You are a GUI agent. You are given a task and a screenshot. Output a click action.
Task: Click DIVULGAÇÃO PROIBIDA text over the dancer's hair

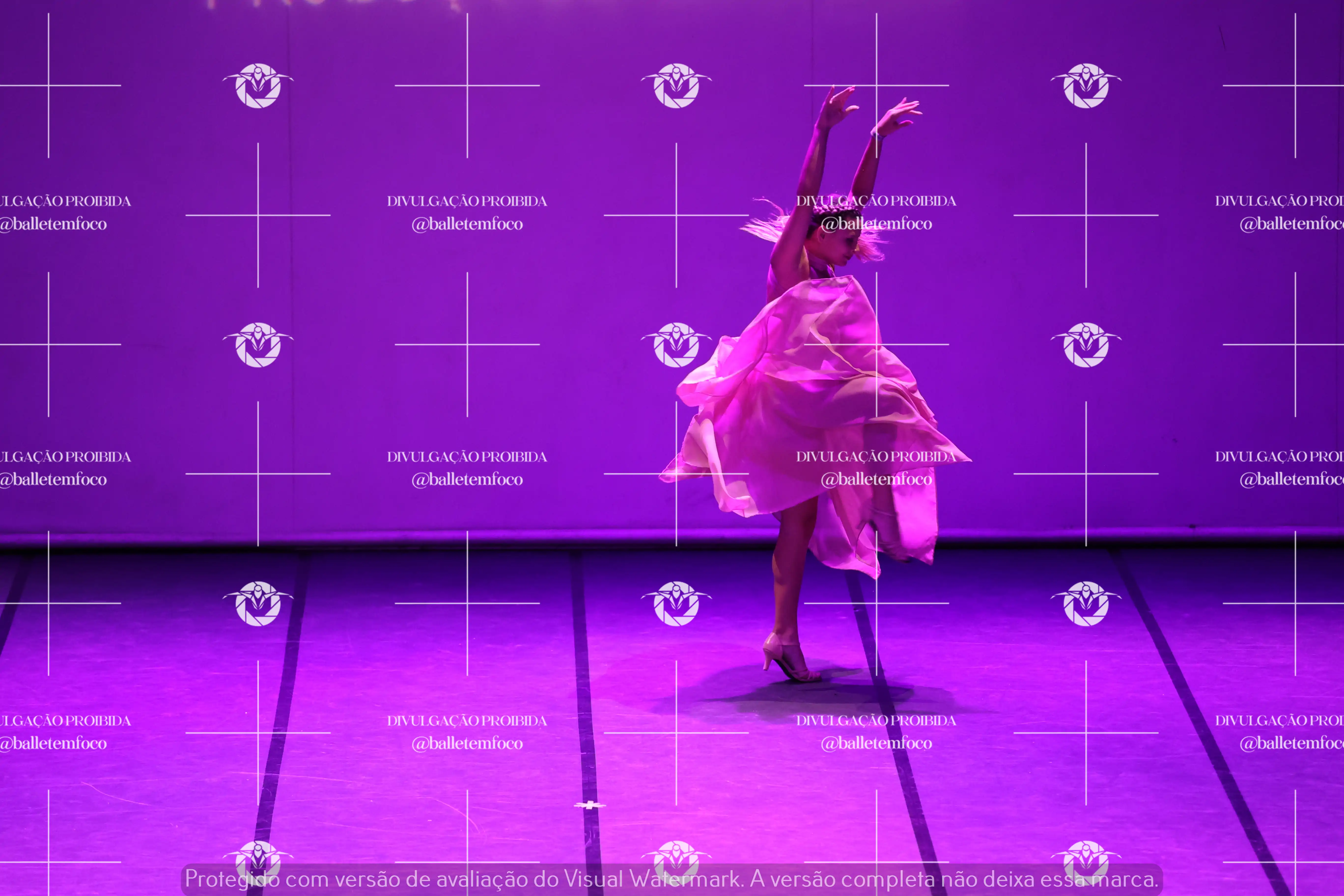point(876,201)
